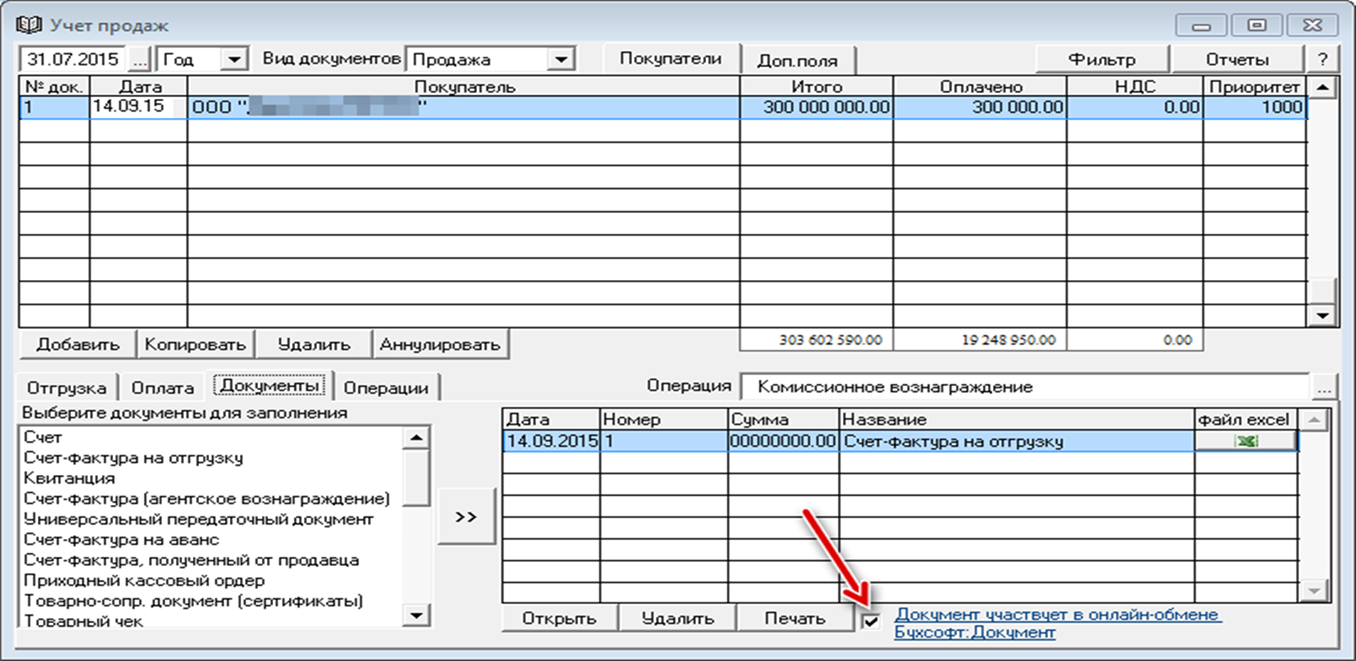Screen dimensions: 1356x661
Task: Click the НДС column header
Action: pyautogui.click(x=1135, y=87)
